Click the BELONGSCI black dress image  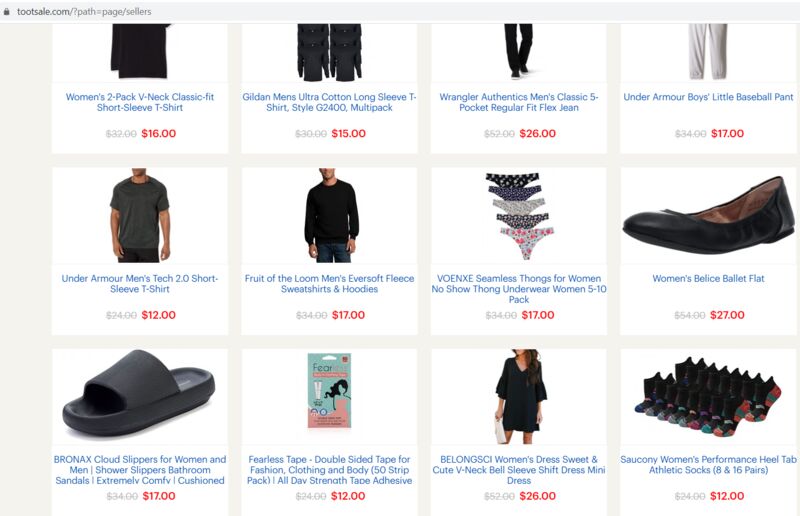(x=519, y=397)
